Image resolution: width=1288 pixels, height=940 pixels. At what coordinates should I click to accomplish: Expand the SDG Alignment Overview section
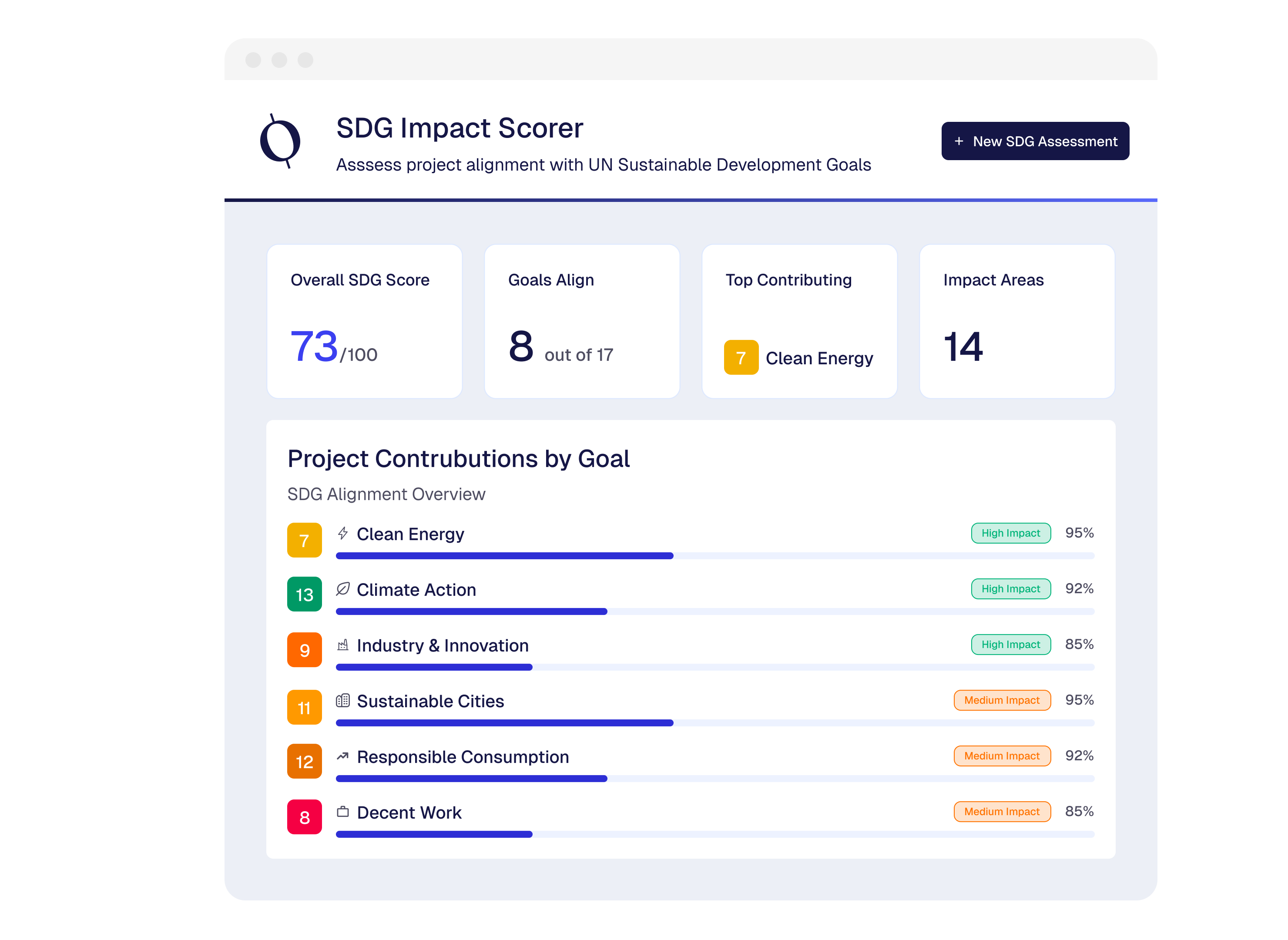point(386,494)
